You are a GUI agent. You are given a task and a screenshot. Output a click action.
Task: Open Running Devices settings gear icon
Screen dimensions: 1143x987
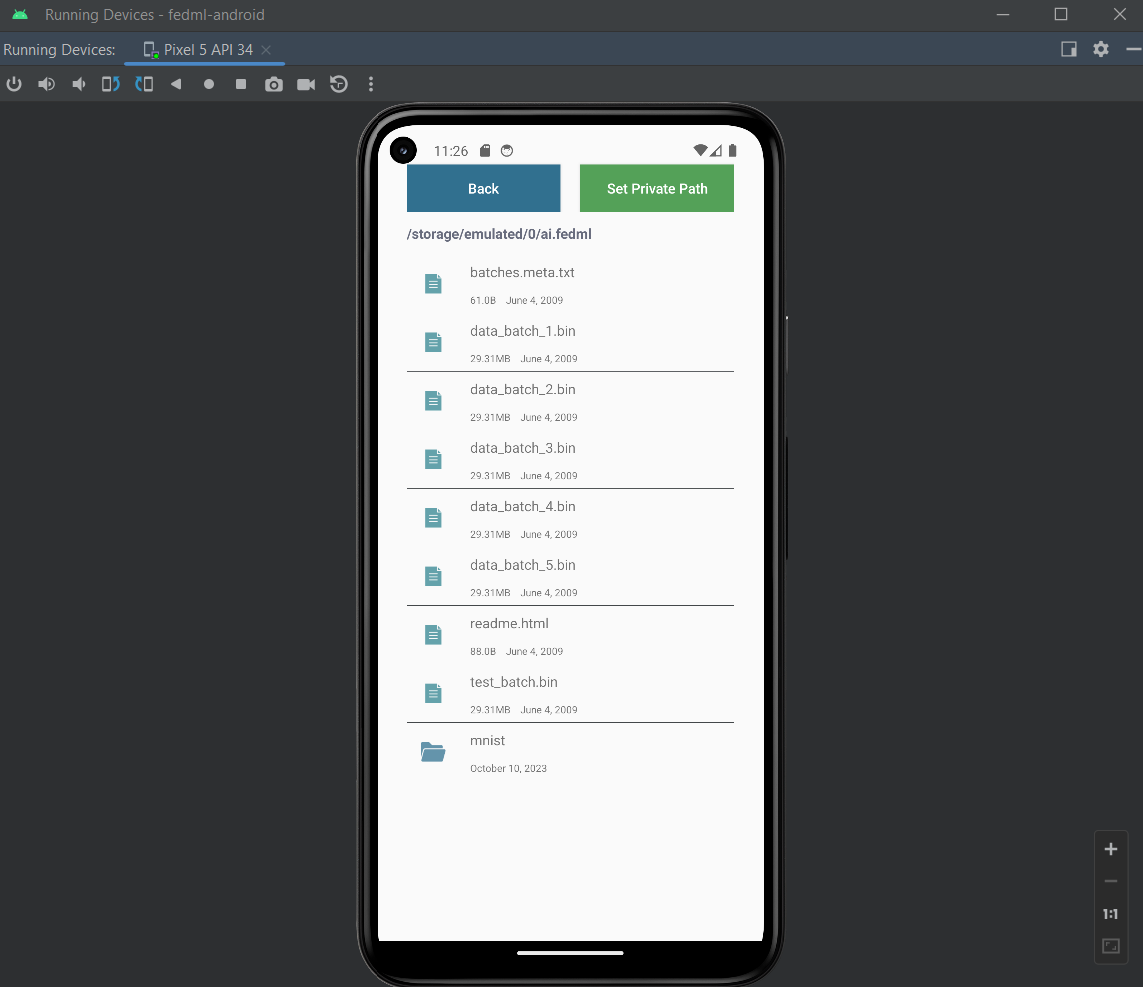pyautogui.click(x=1101, y=49)
